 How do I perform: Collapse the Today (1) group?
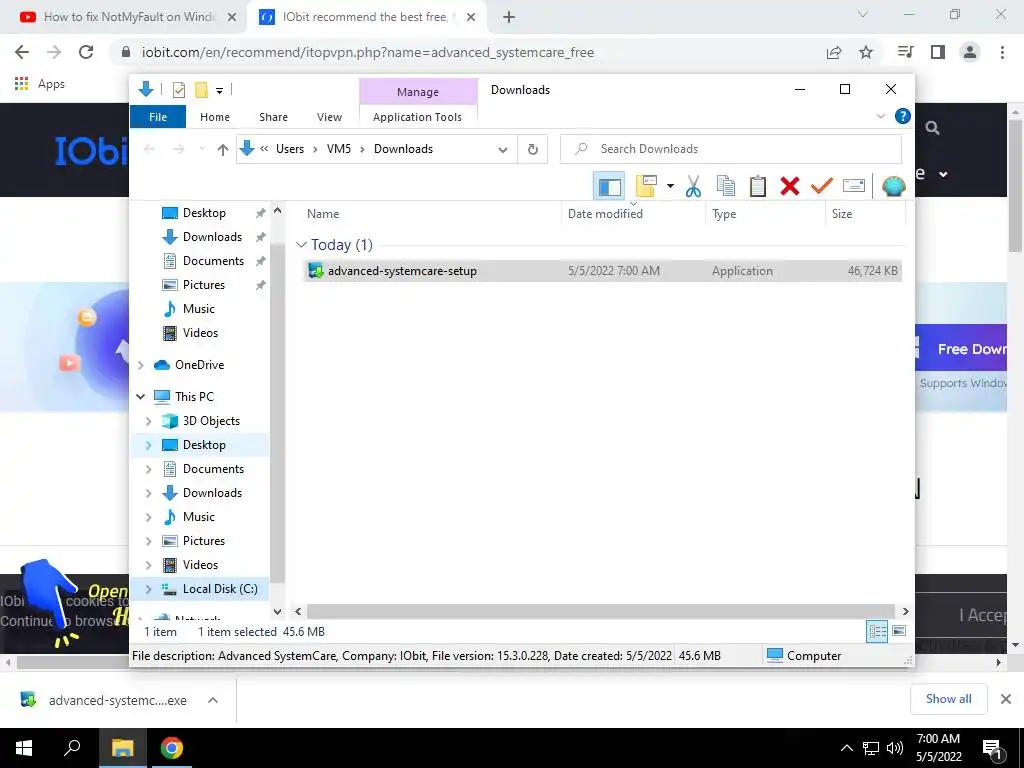tap(301, 245)
